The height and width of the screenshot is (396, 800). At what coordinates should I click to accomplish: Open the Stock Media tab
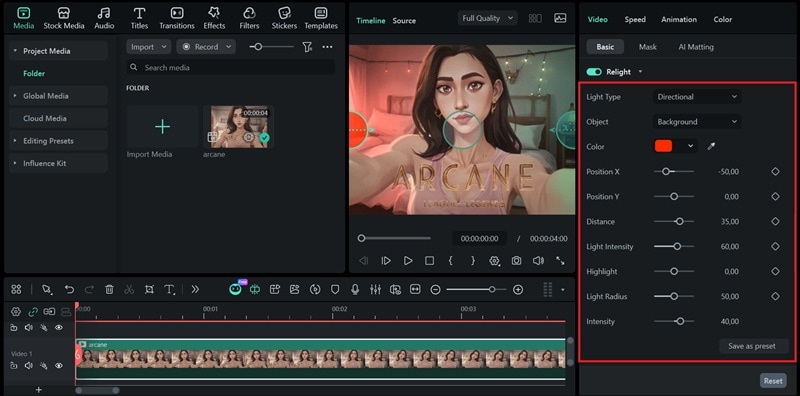point(64,18)
